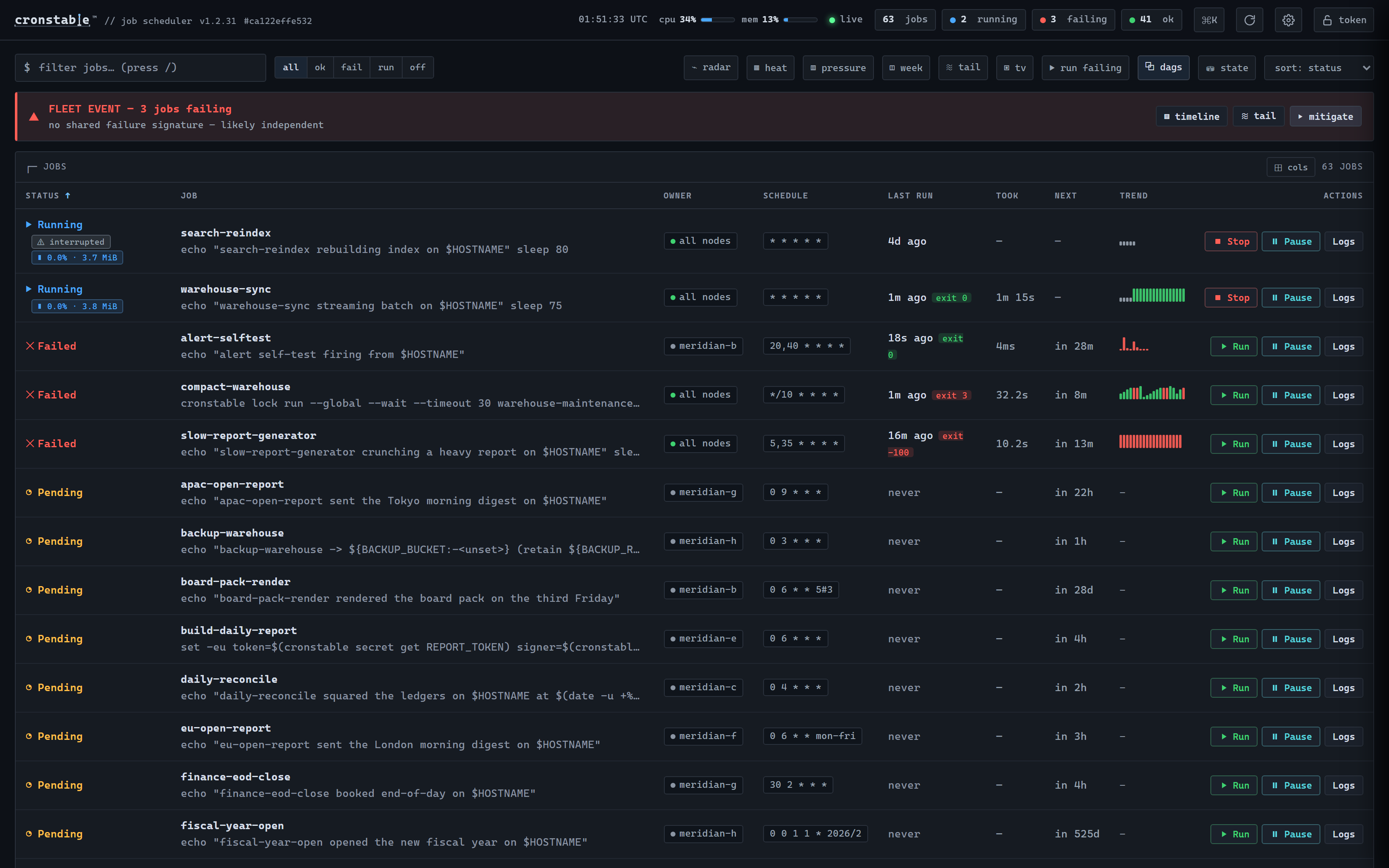Open the tail view in toolbar
The height and width of the screenshot is (868, 1389).
pos(963,68)
